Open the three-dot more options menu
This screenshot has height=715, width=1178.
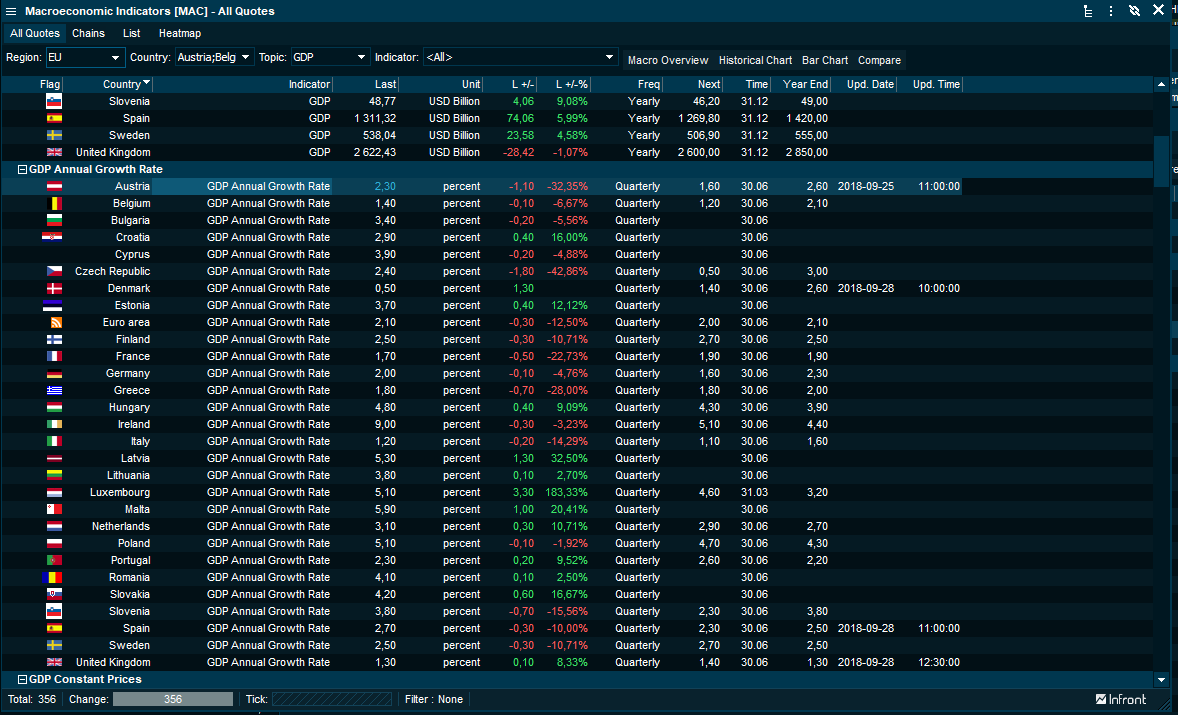pyautogui.click(x=1110, y=11)
